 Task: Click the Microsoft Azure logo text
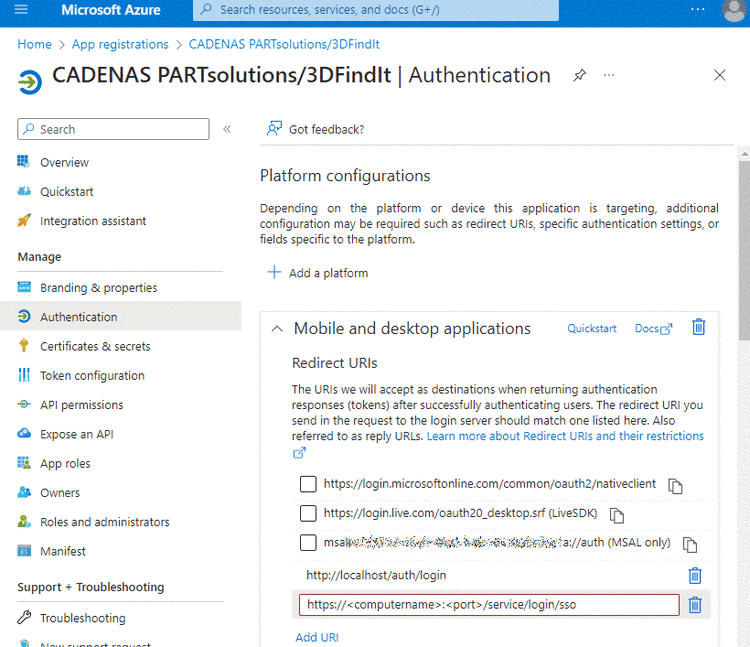click(111, 10)
